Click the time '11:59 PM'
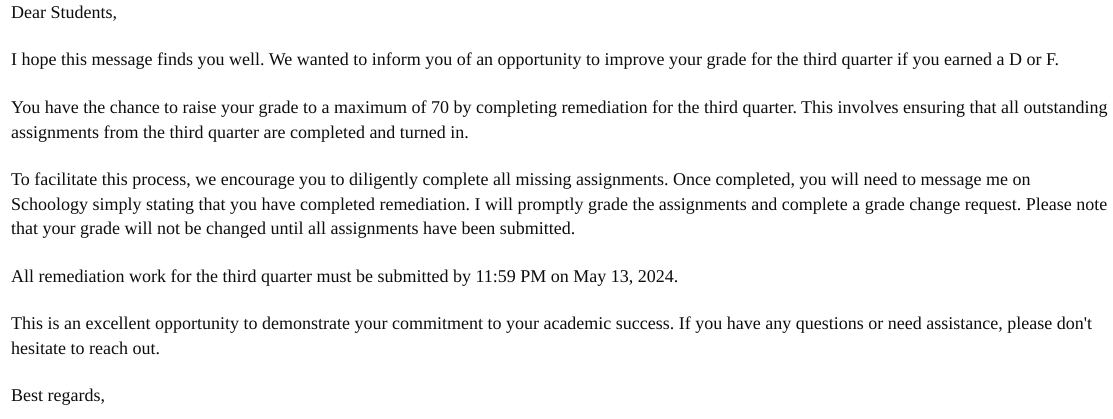Viewport: 1113px width, 419px height. [510, 276]
